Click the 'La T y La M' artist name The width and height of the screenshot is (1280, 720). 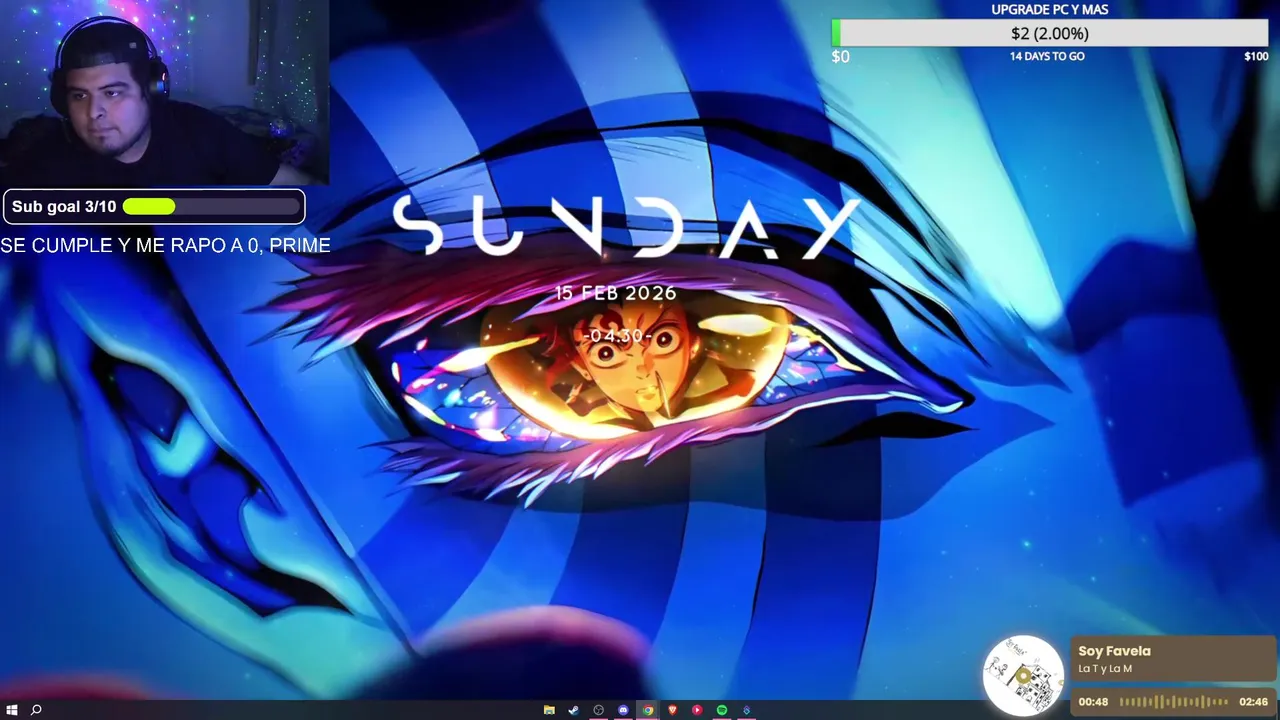click(1105, 669)
